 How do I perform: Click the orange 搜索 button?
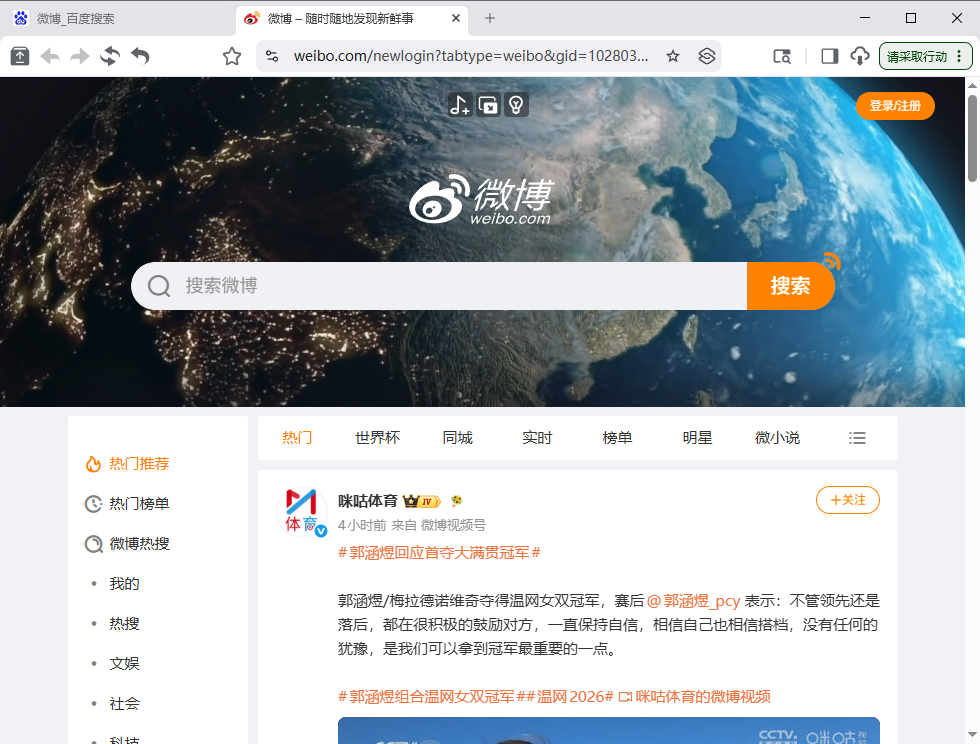coord(790,286)
